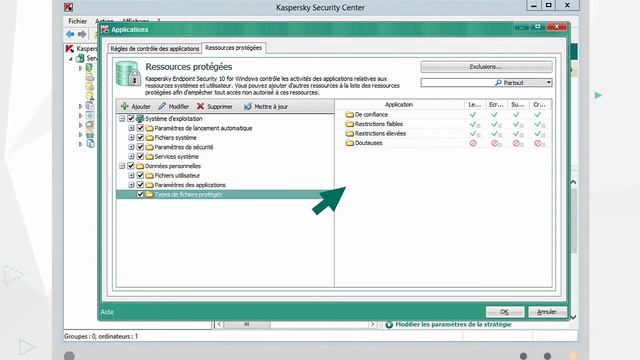The width and height of the screenshot is (640, 360).
Task: Expand the Paramètres des applications node
Action: tap(131, 185)
